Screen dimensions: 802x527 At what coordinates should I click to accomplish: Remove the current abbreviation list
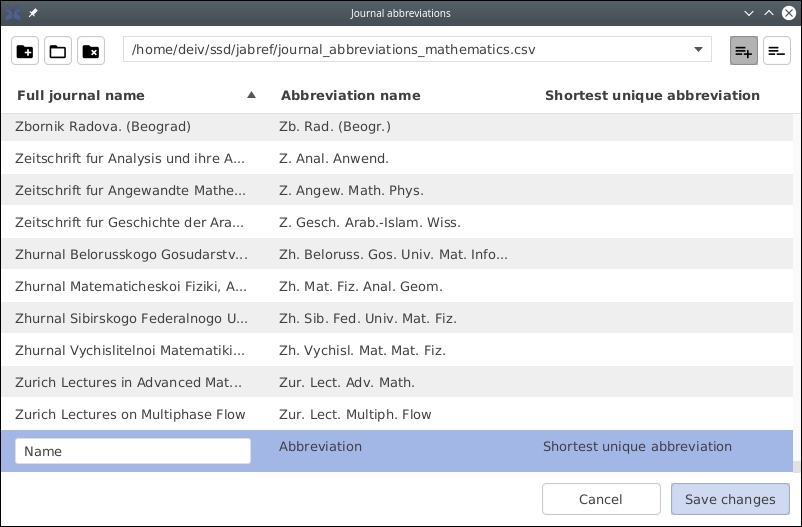[x=91, y=51]
